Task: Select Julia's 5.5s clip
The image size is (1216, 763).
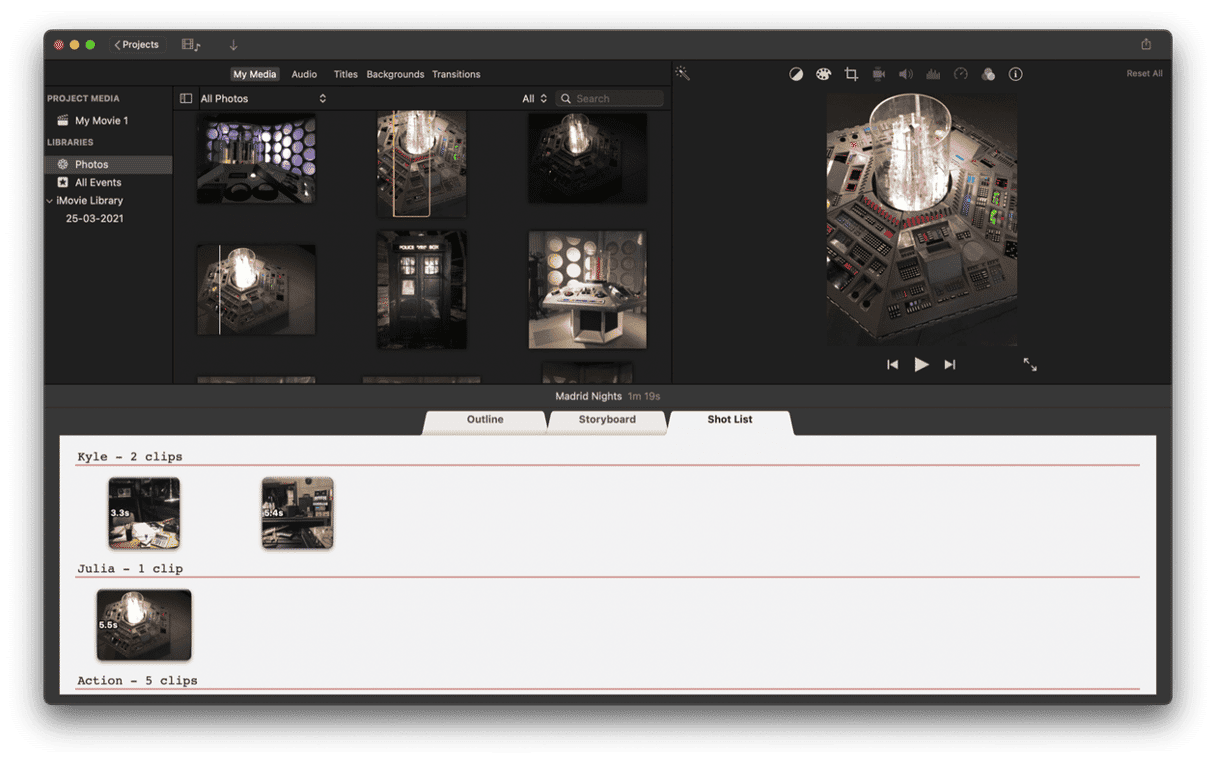Action: click(144, 625)
